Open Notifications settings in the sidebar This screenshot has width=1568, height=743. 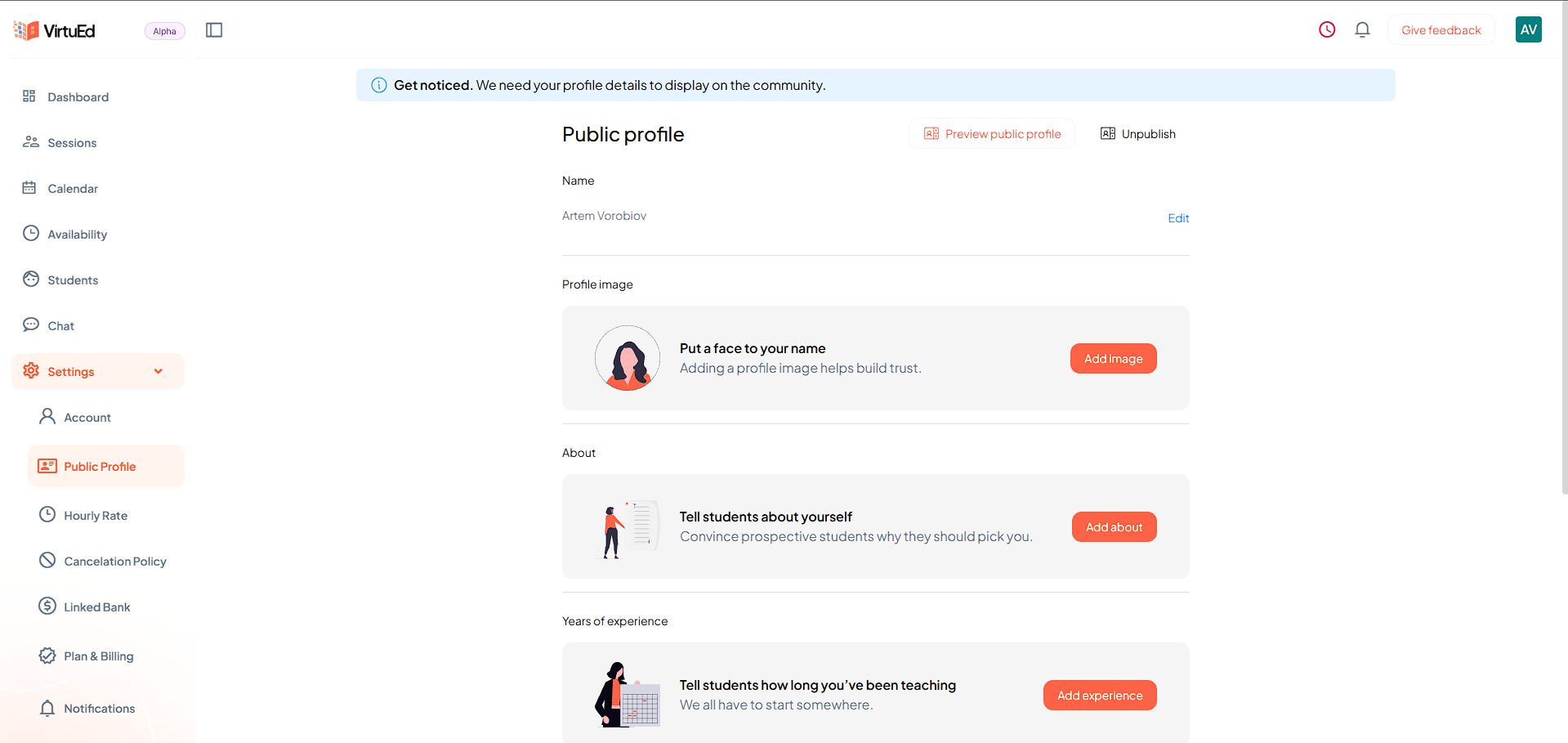106,708
